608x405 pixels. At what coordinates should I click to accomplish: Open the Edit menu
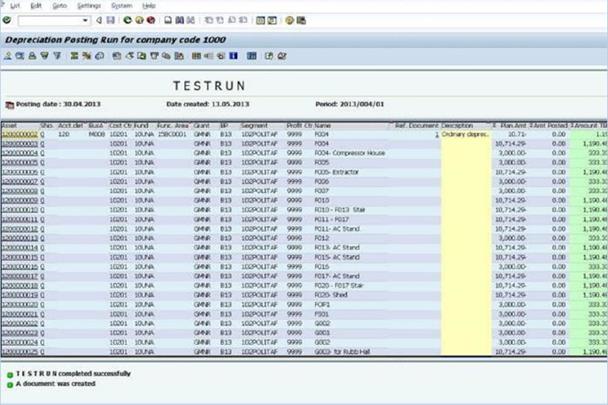point(36,6)
